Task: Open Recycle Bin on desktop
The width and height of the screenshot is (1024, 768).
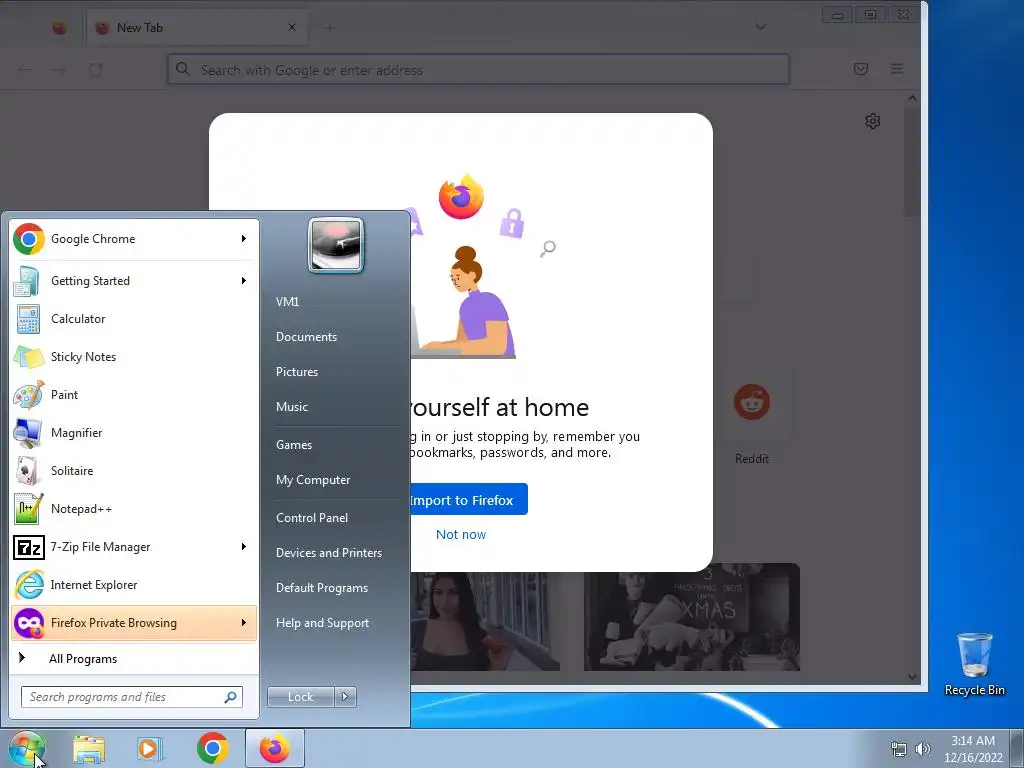Action: [974, 664]
